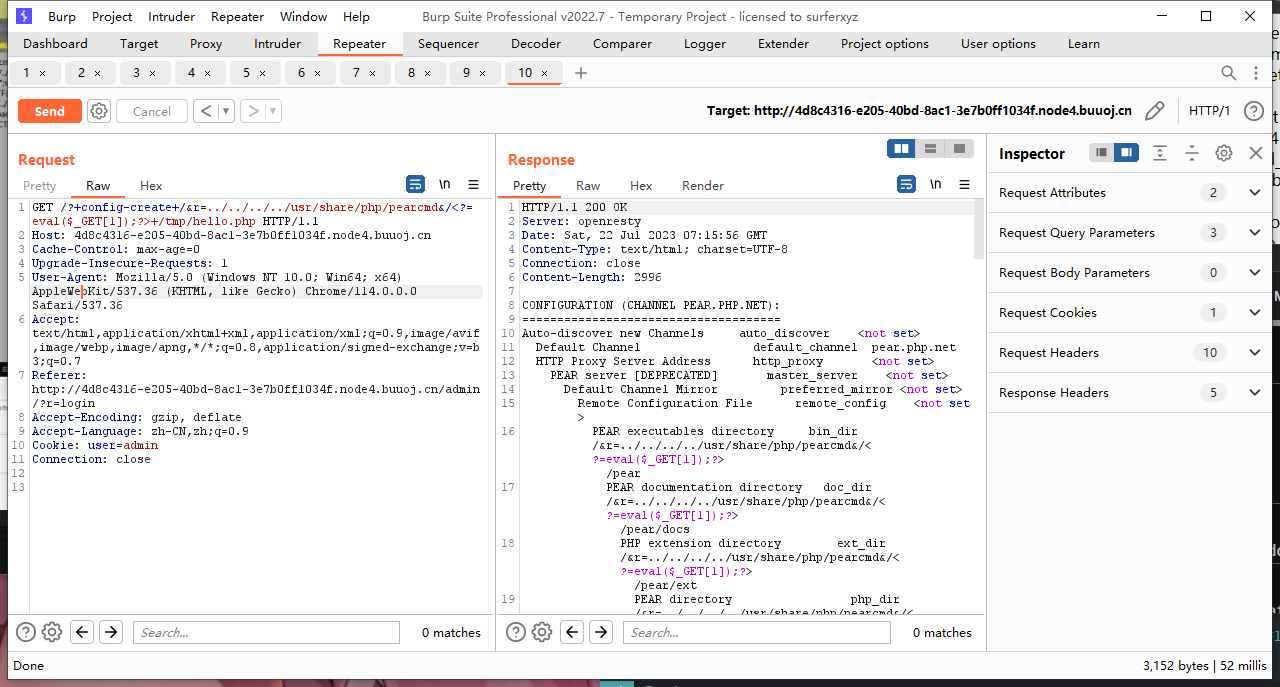Open response search settings gear
Image resolution: width=1280 pixels, height=687 pixels.
[542, 632]
